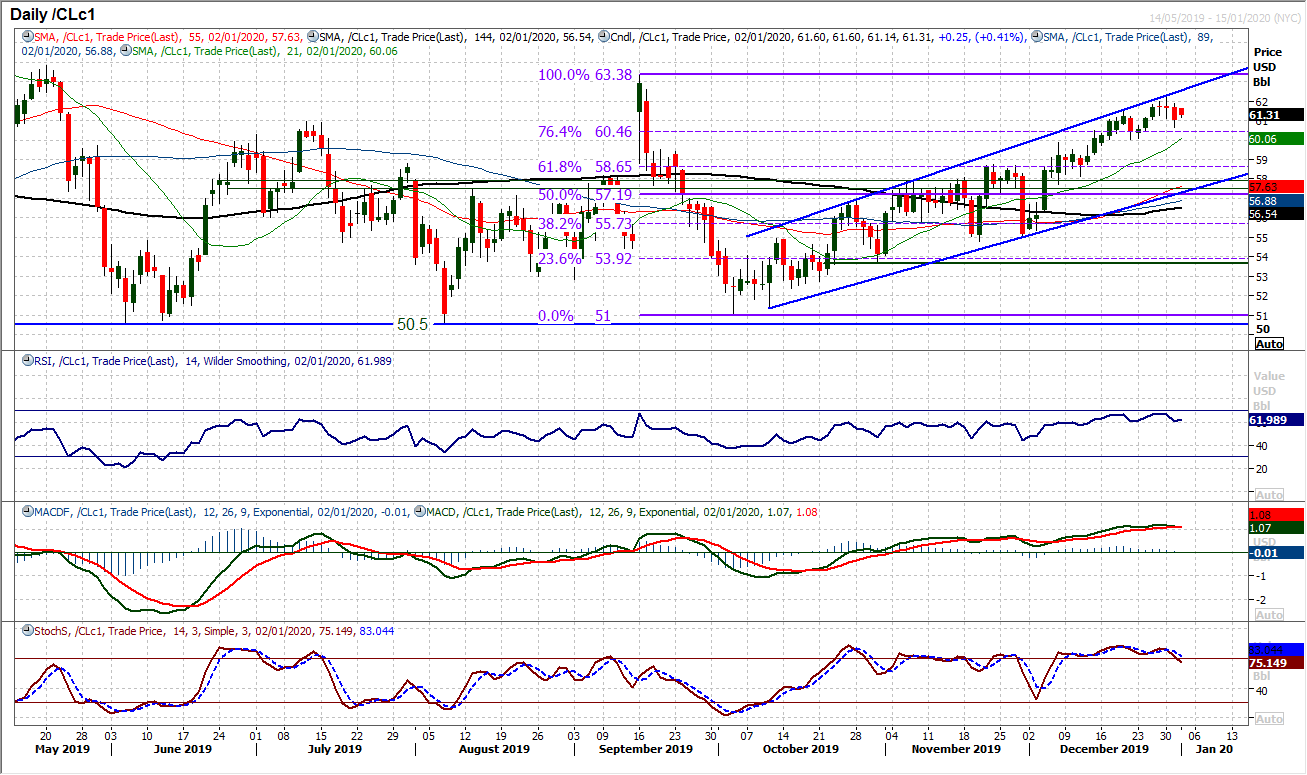1307x775 pixels.
Task: Click 'August 2019' on the time axis
Action: click(494, 748)
